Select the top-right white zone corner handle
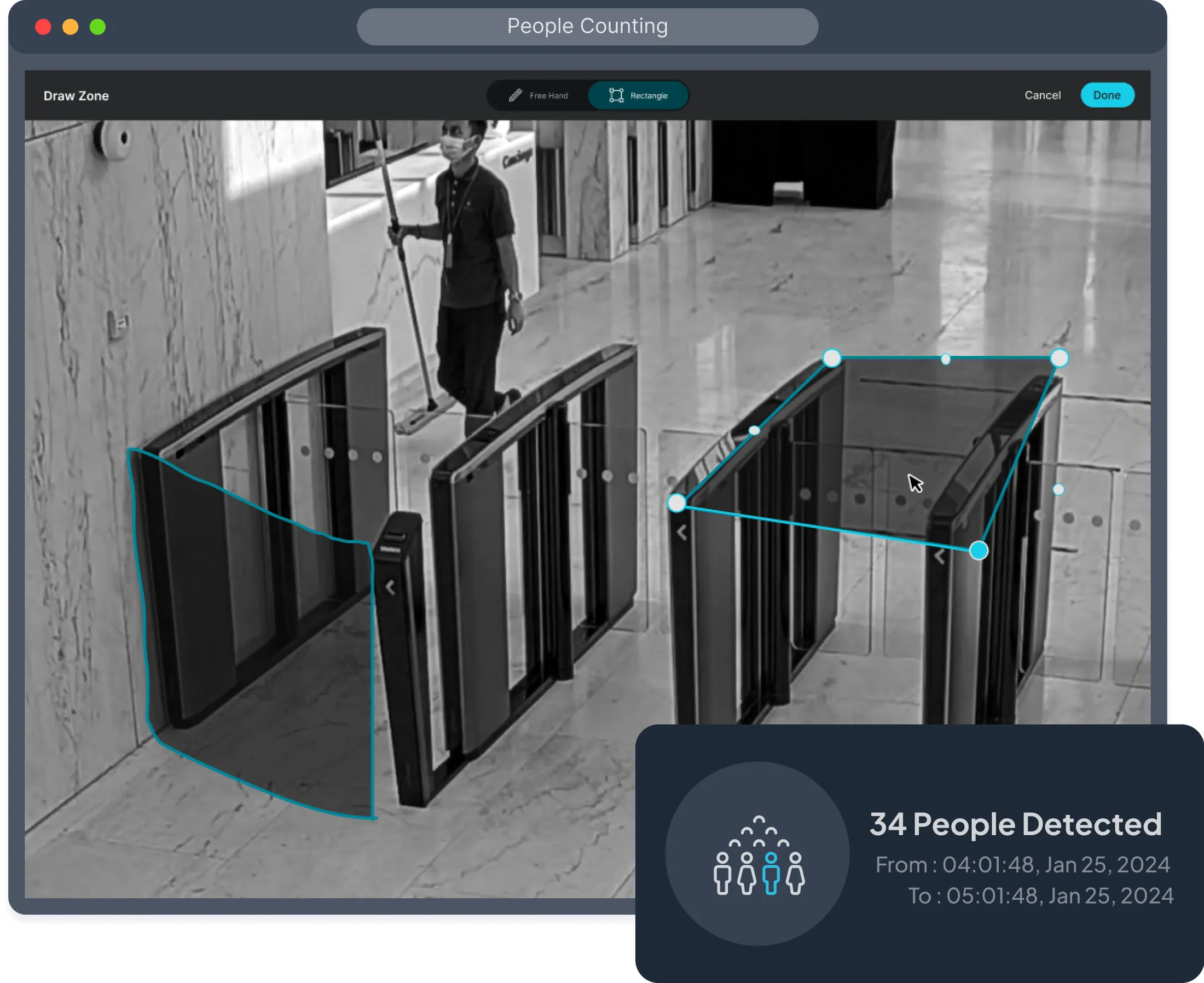1204x983 pixels. pos(1058,358)
